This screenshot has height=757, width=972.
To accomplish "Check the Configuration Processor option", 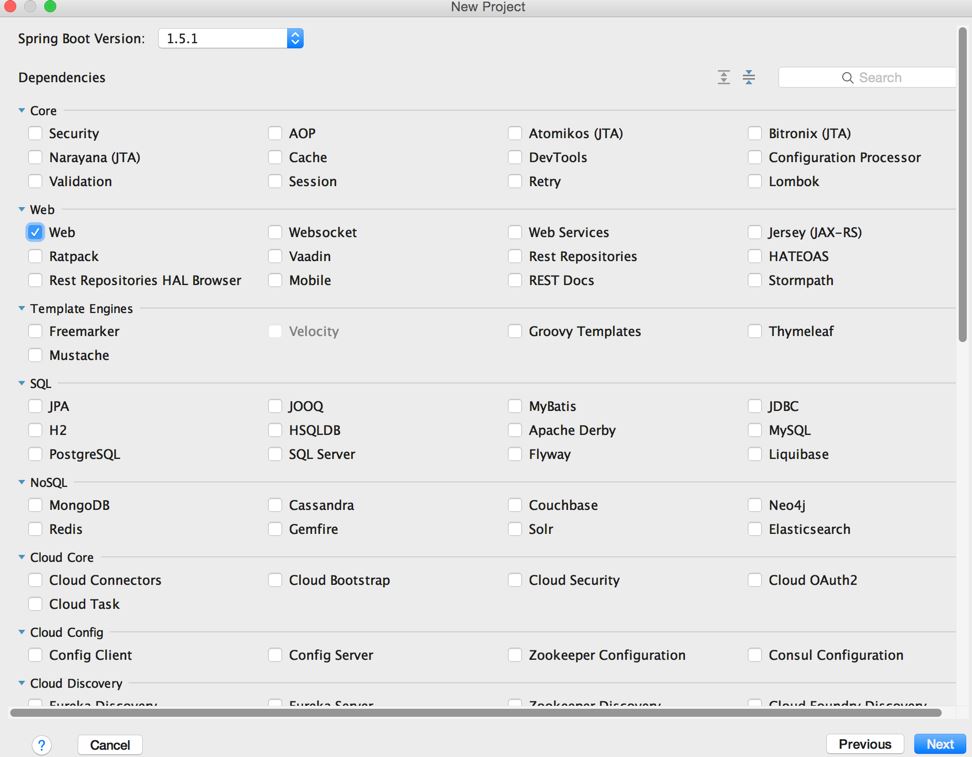I will [755, 157].
